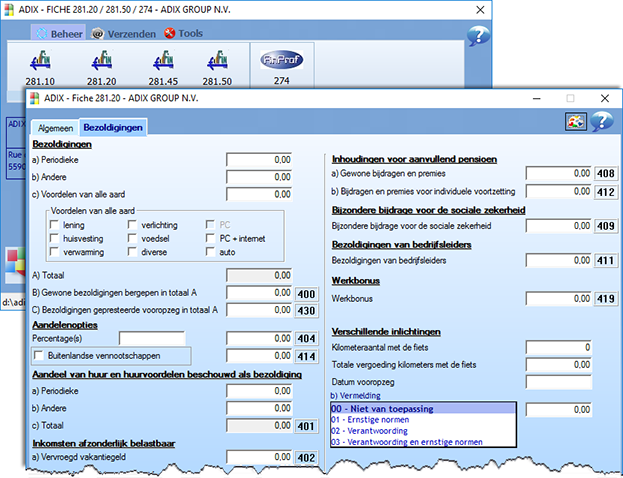Toggle the diverse checkbox
Viewport: 623px width, 478px height.
132,252
